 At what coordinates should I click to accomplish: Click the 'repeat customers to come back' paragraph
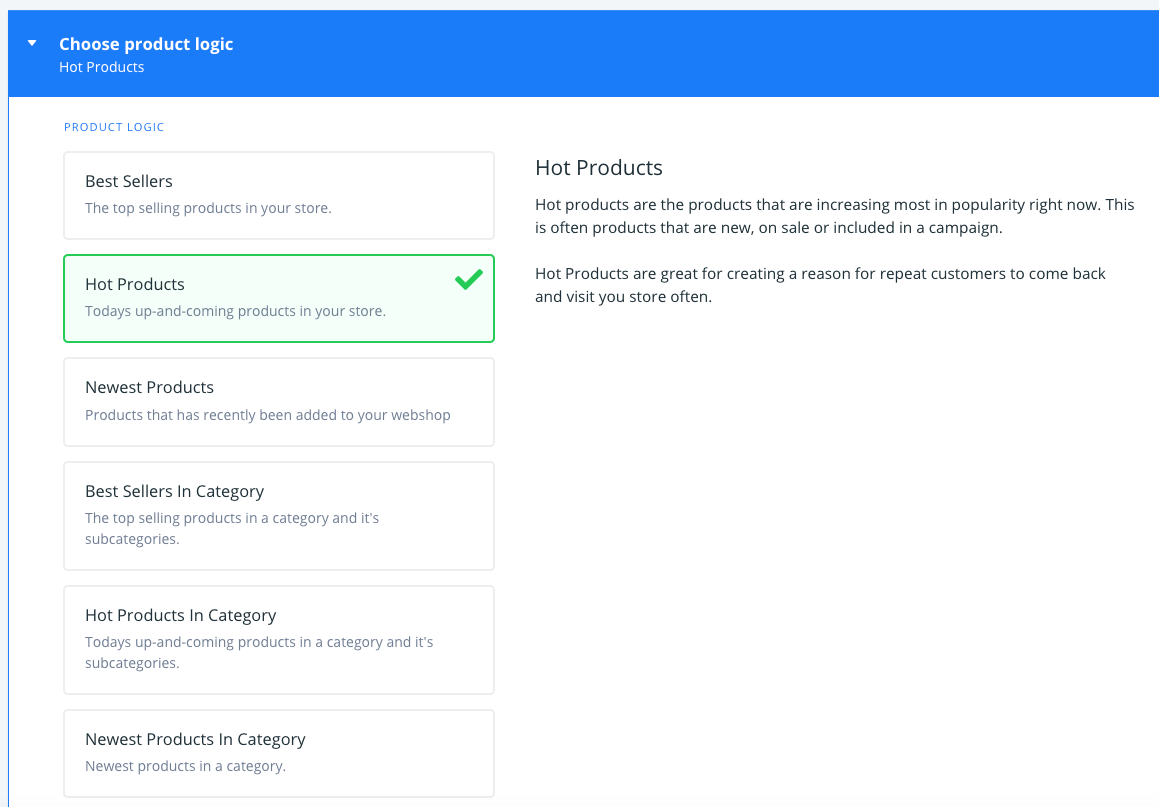click(x=820, y=285)
